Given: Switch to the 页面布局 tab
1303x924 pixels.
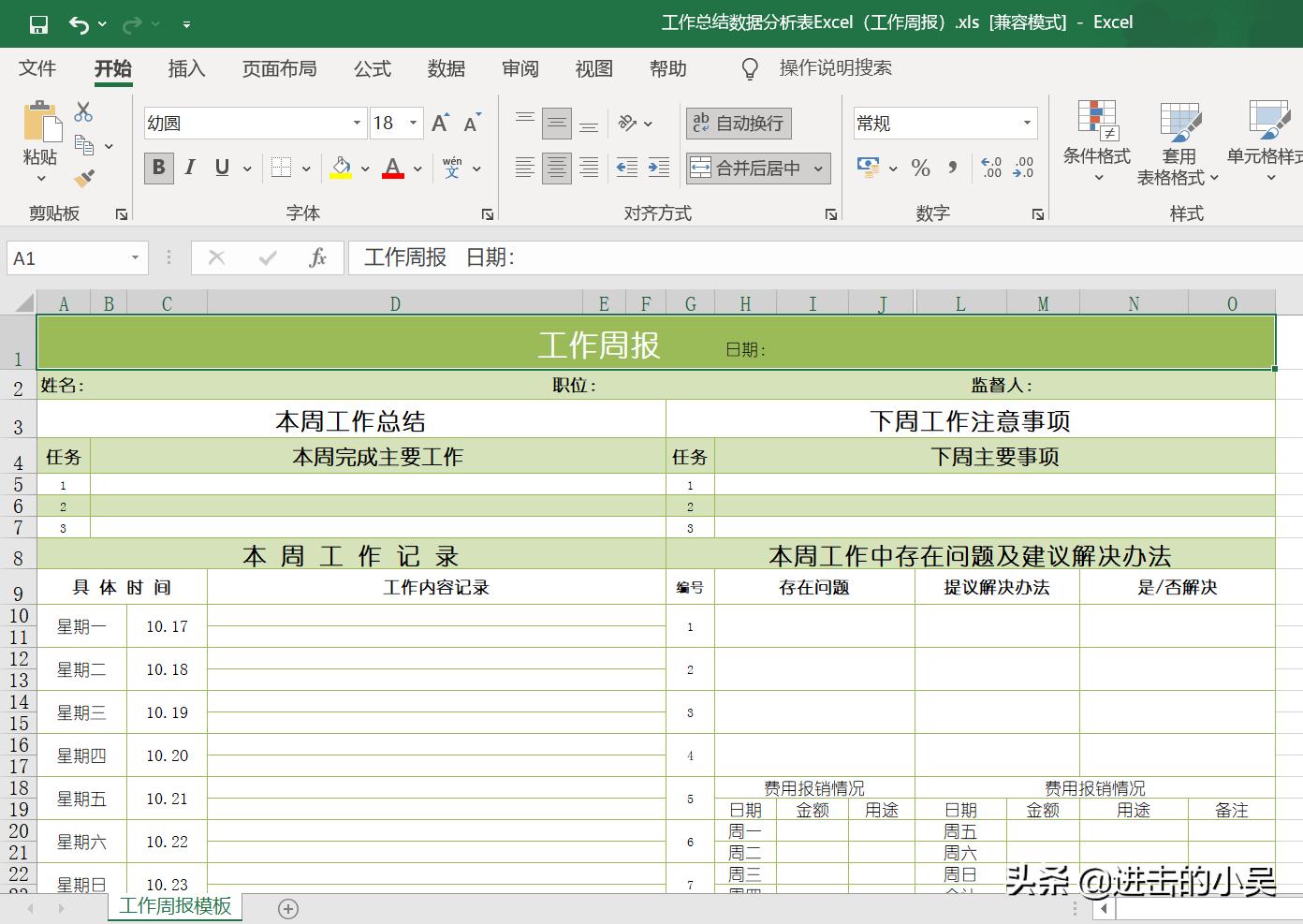Looking at the screenshot, I should 279,68.
